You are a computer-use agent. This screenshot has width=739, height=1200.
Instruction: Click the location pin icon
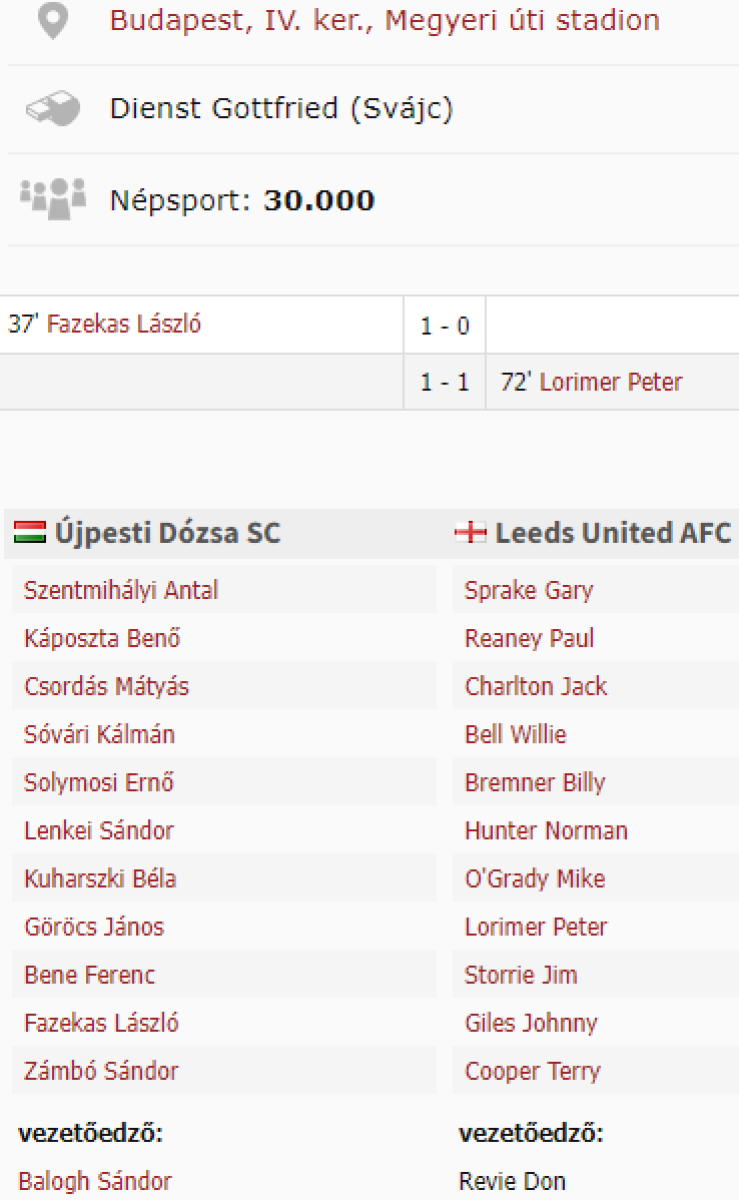pyautogui.click(x=53, y=21)
